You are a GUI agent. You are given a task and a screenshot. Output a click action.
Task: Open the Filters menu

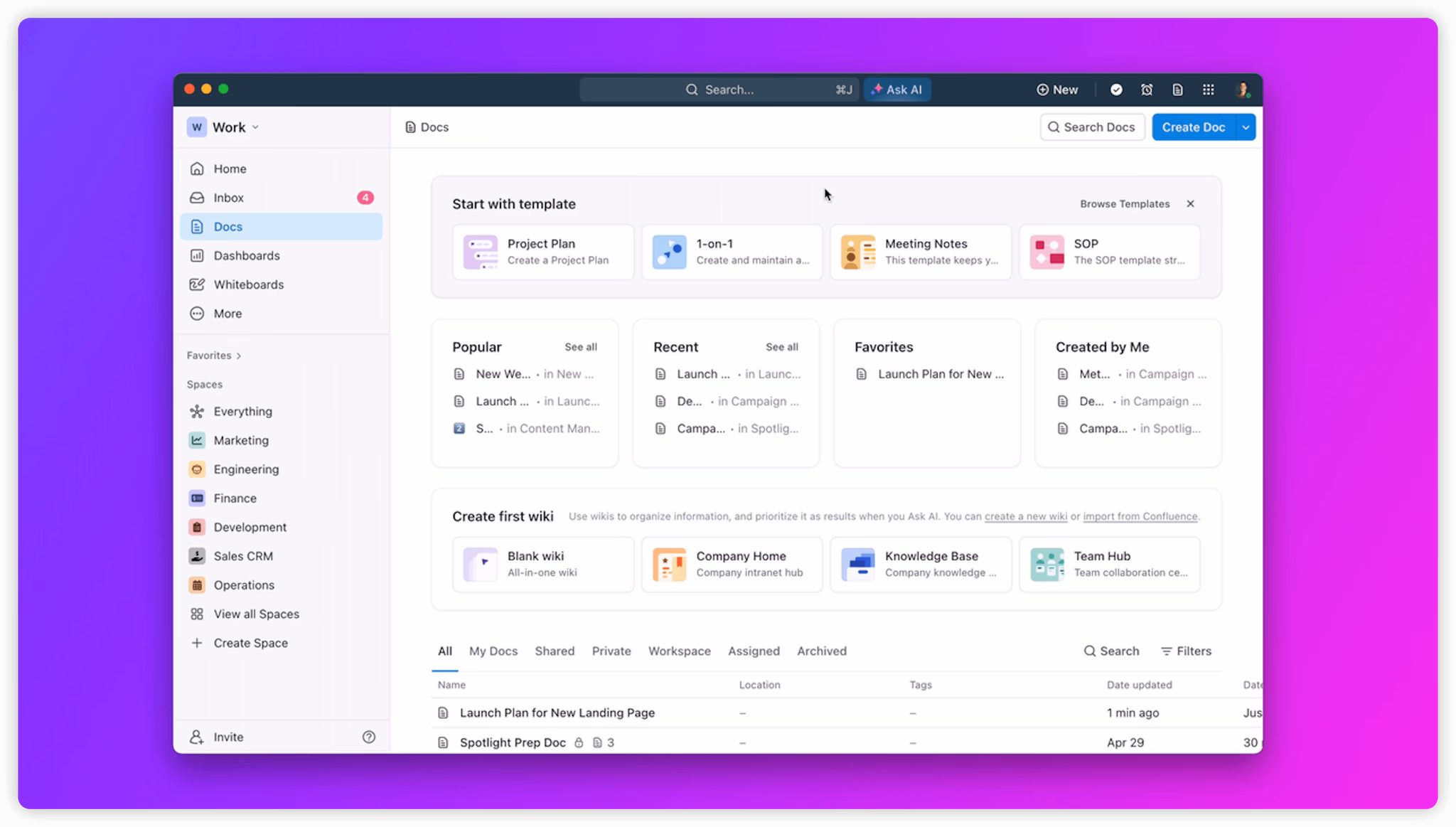point(1186,651)
